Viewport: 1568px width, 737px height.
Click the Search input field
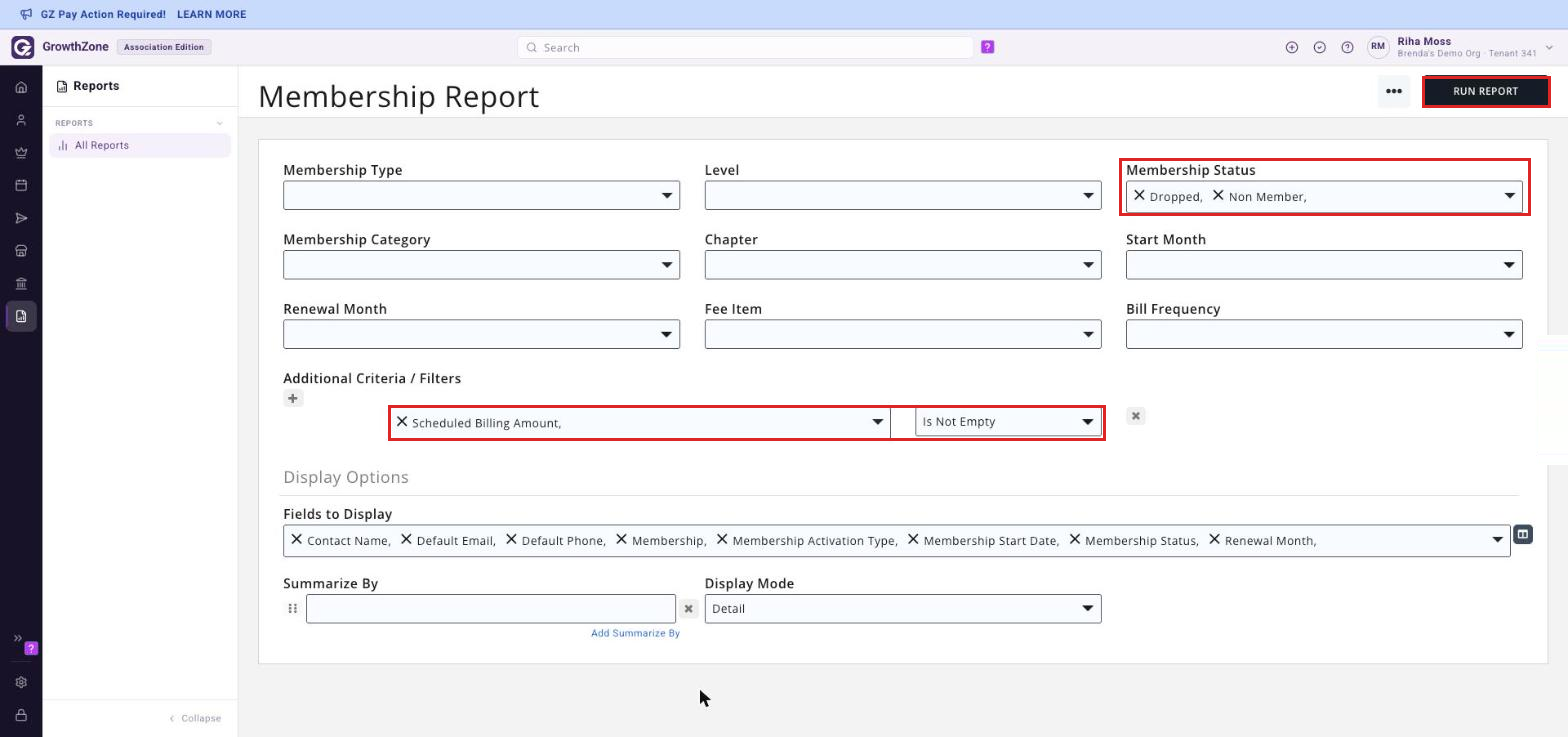coord(745,47)
